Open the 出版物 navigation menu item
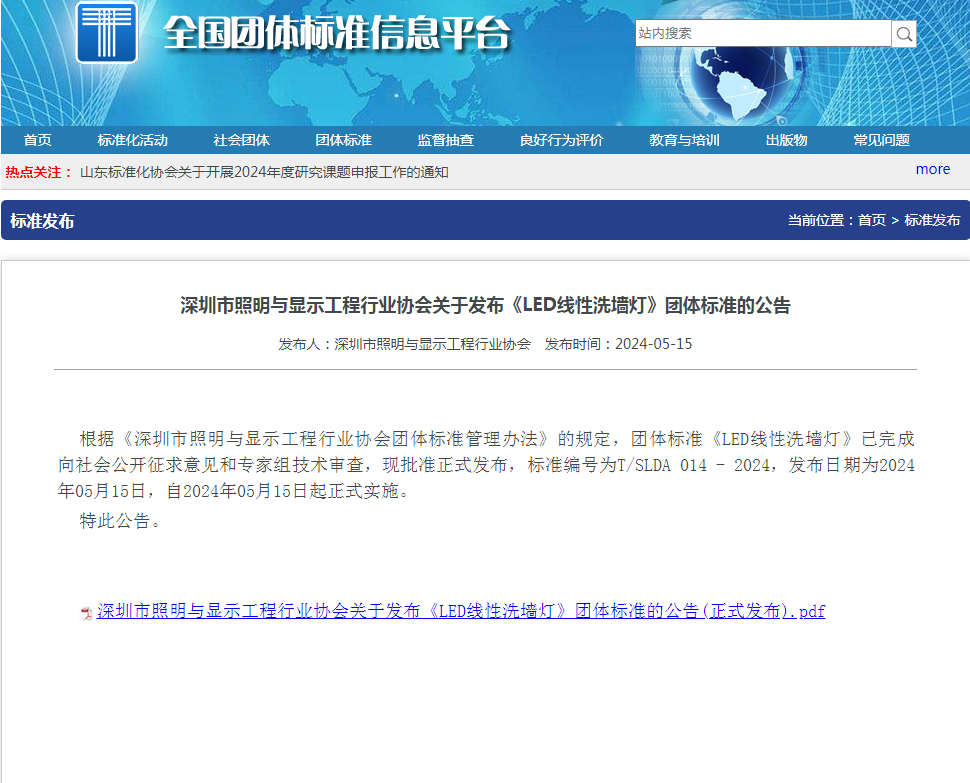 pos(786,140)
